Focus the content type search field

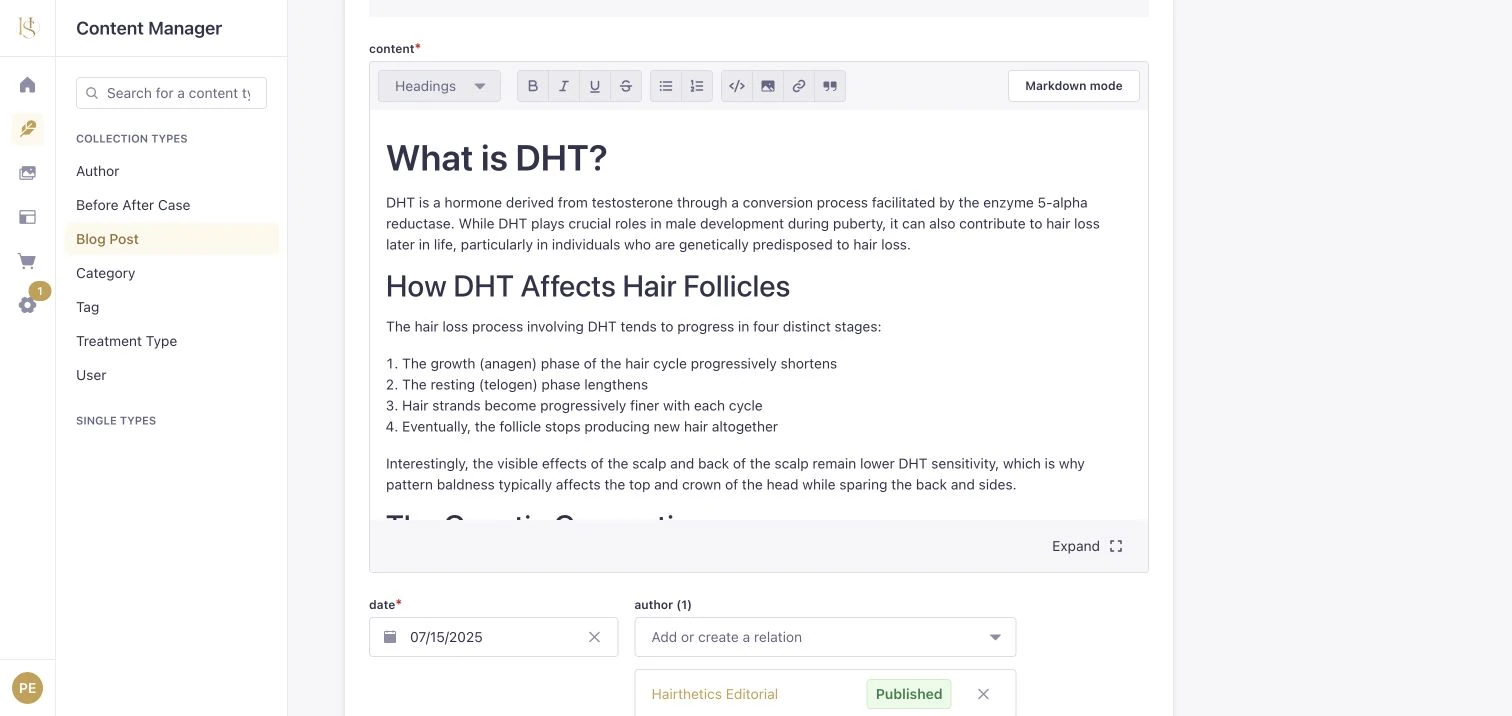171,93
